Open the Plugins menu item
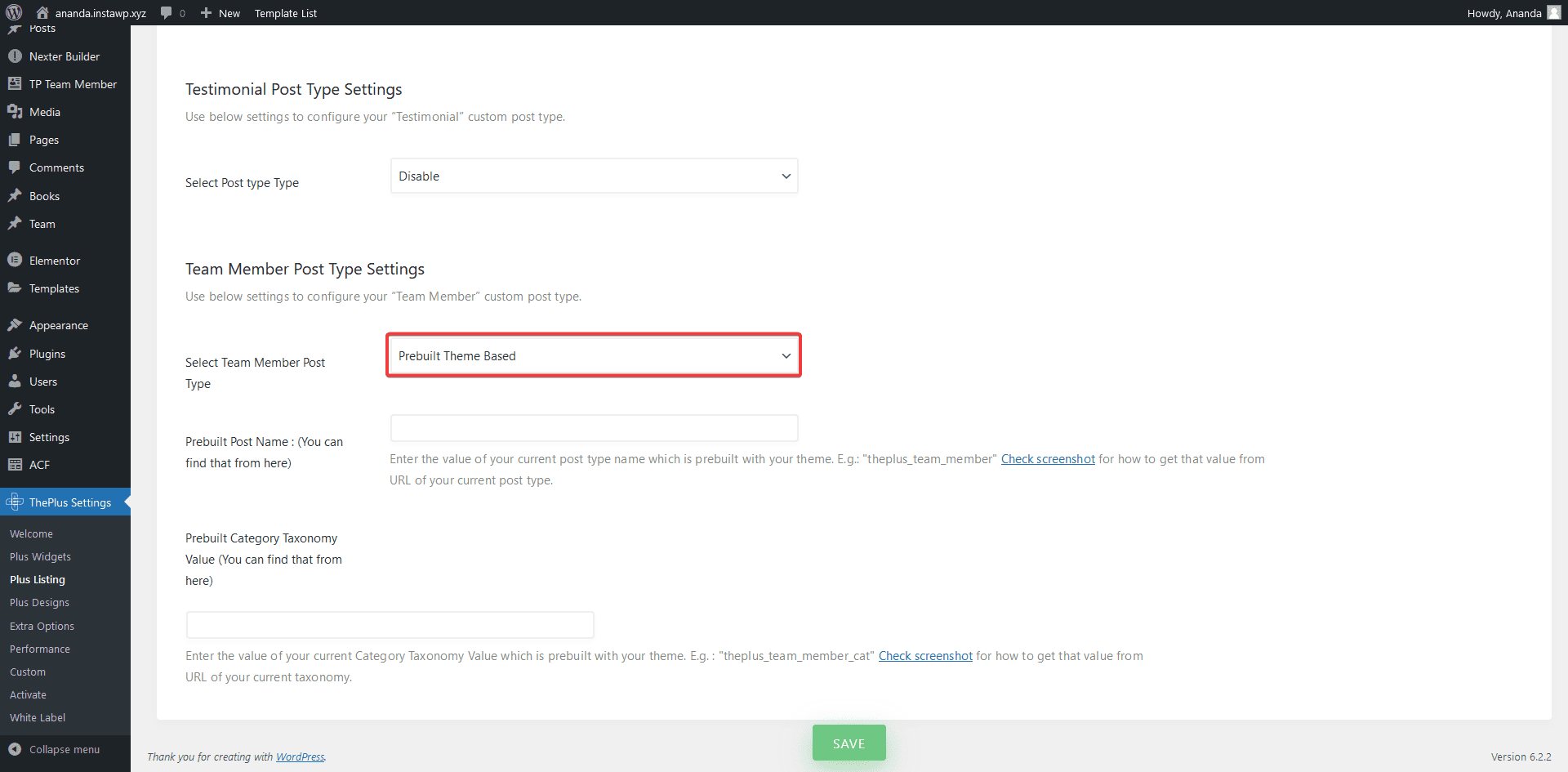The height and width of the screenshot is (772, 1568). [47, 354]
